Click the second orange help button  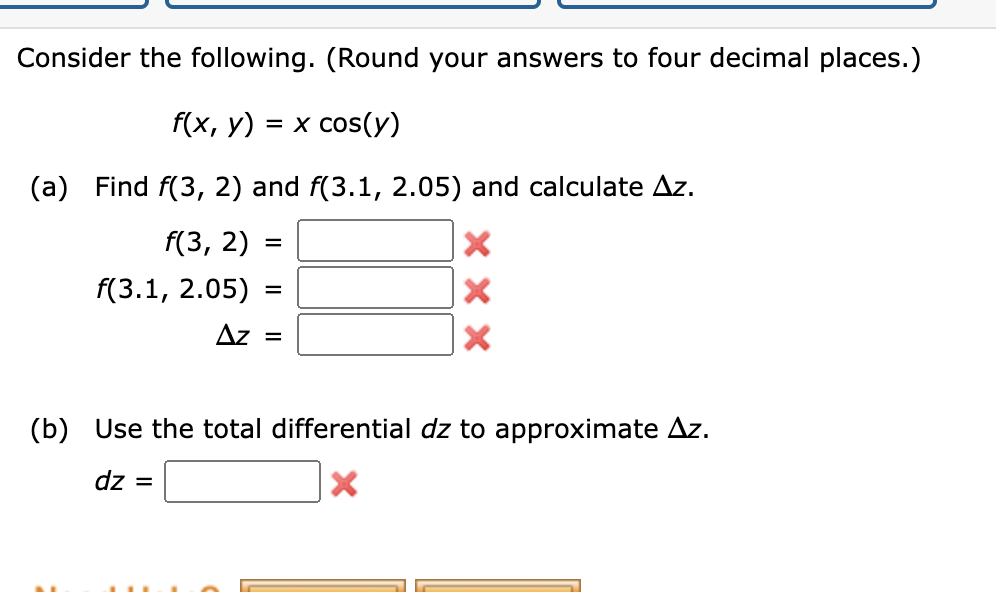[x=497, y=586]
